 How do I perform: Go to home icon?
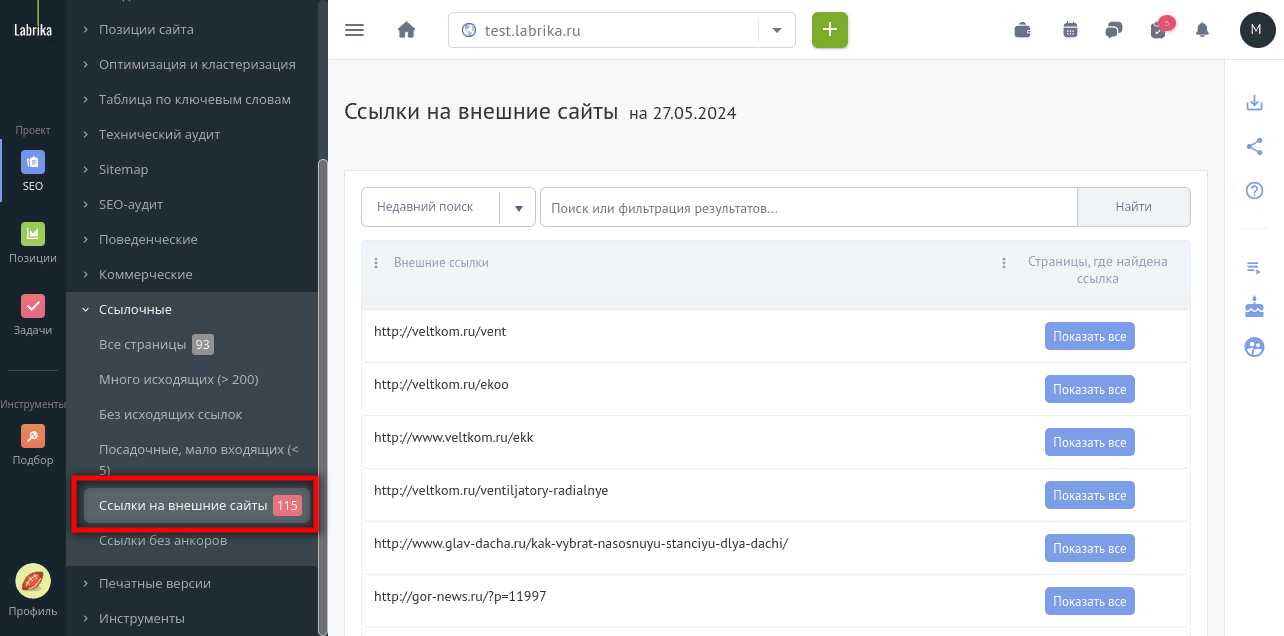[x=406, y=30]
